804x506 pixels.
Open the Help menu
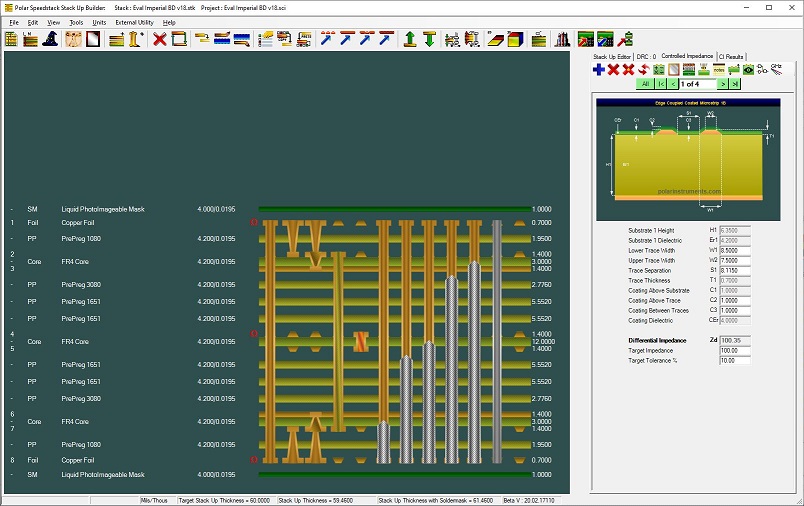point(169,23)
